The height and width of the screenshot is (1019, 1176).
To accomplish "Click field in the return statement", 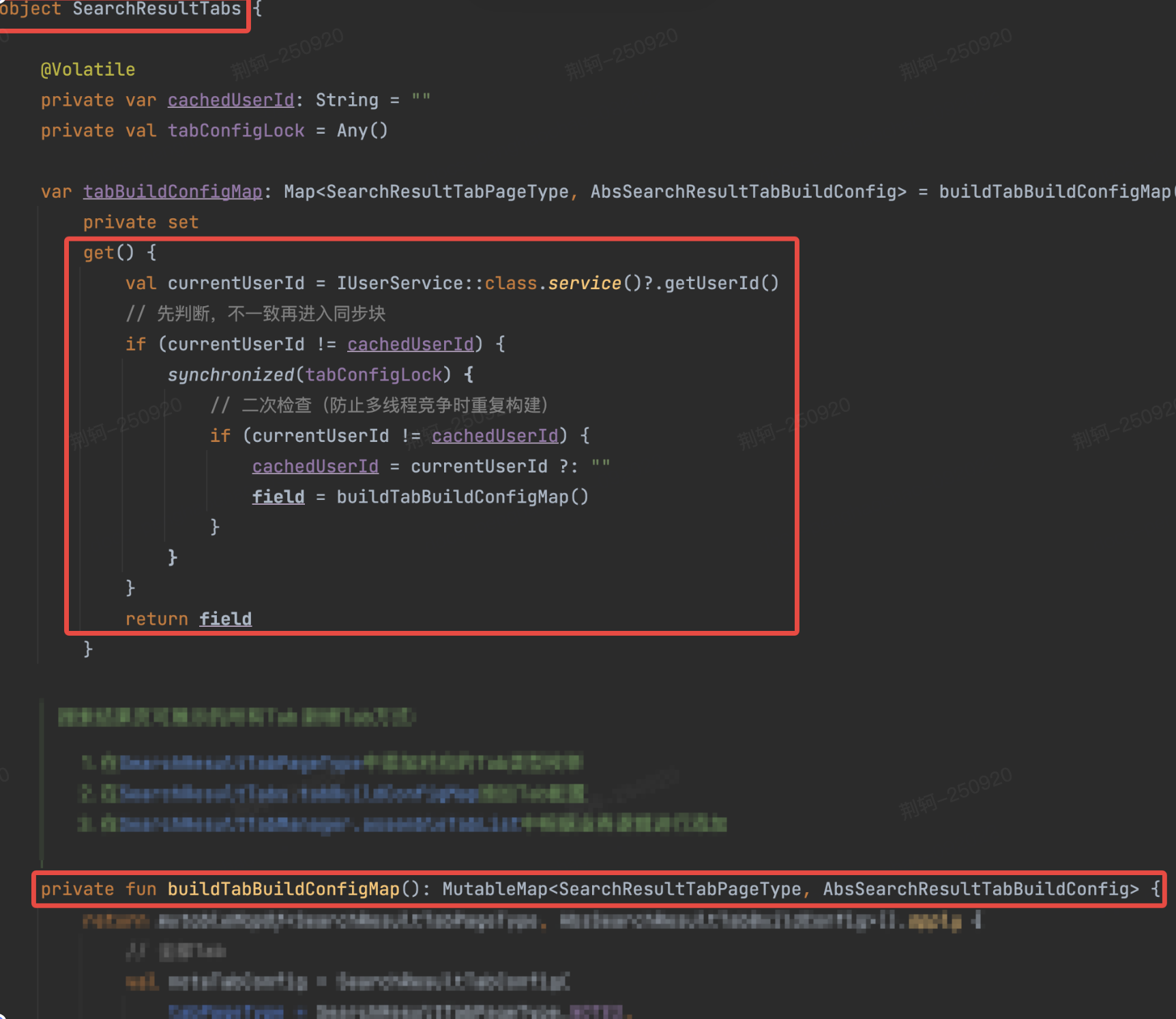I will (x=225, y=619).
